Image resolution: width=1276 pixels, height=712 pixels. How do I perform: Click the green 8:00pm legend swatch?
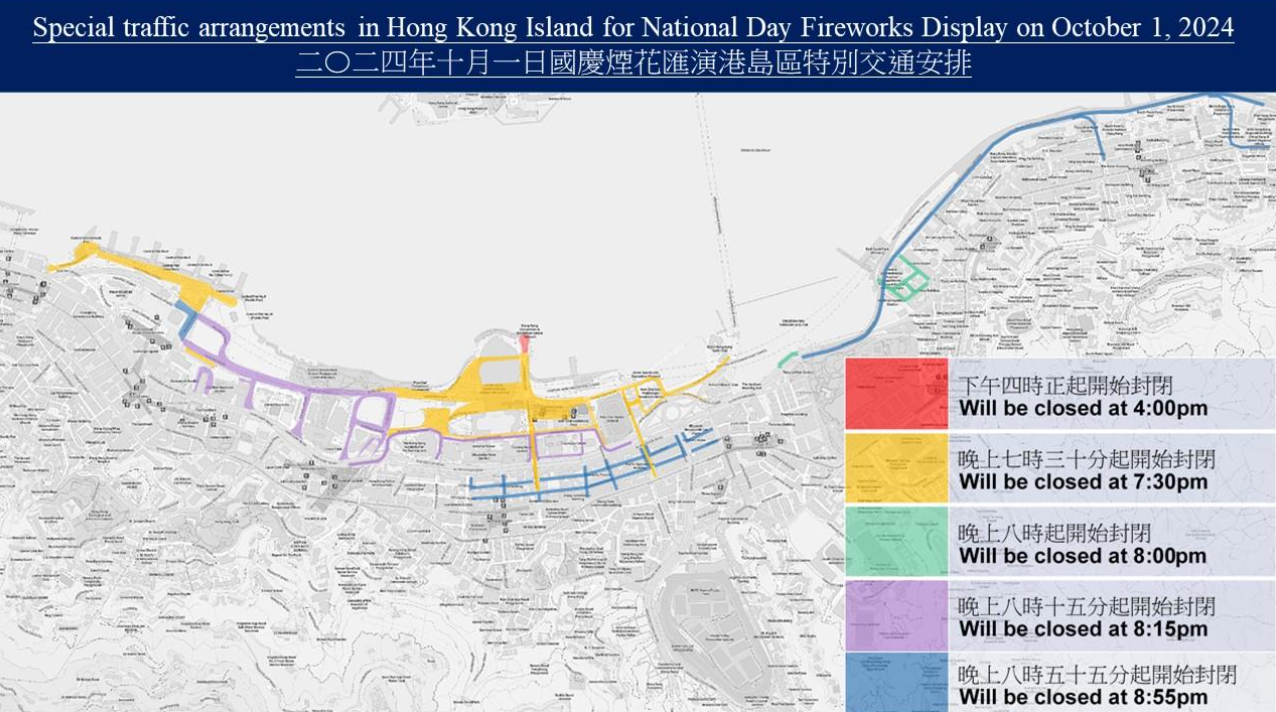[896, 542]
